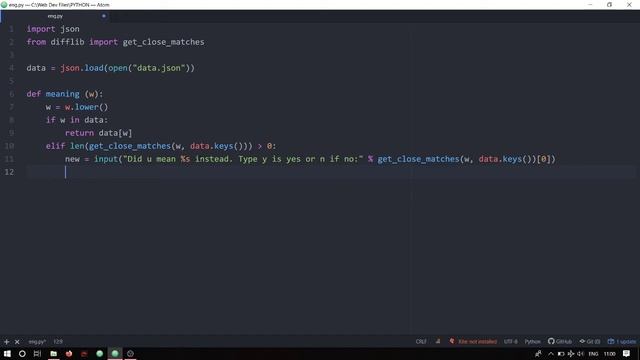This screenshot has height=360, width=640.
Task: Click the Atom window title bar icon
Action: click(4, 4)
